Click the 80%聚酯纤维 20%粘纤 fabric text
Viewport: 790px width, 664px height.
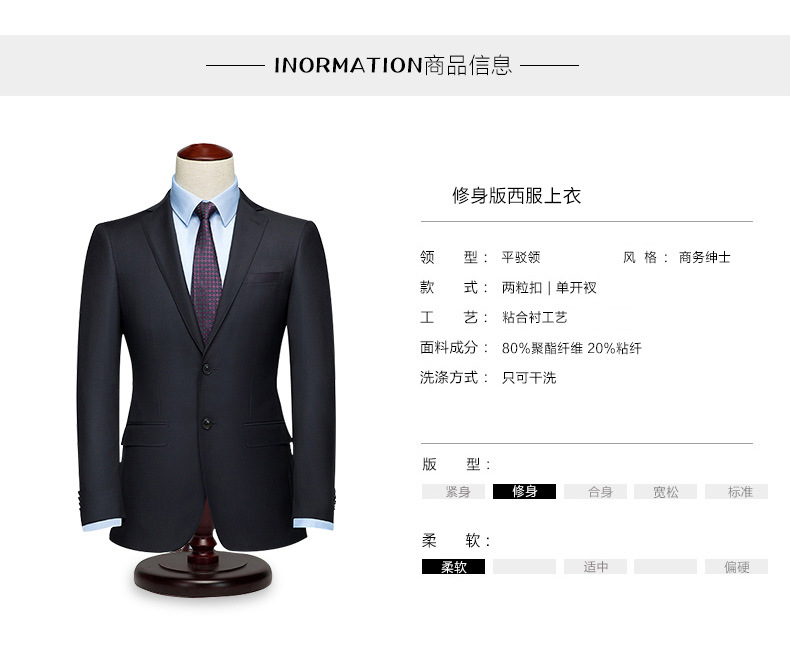(571, 348)
